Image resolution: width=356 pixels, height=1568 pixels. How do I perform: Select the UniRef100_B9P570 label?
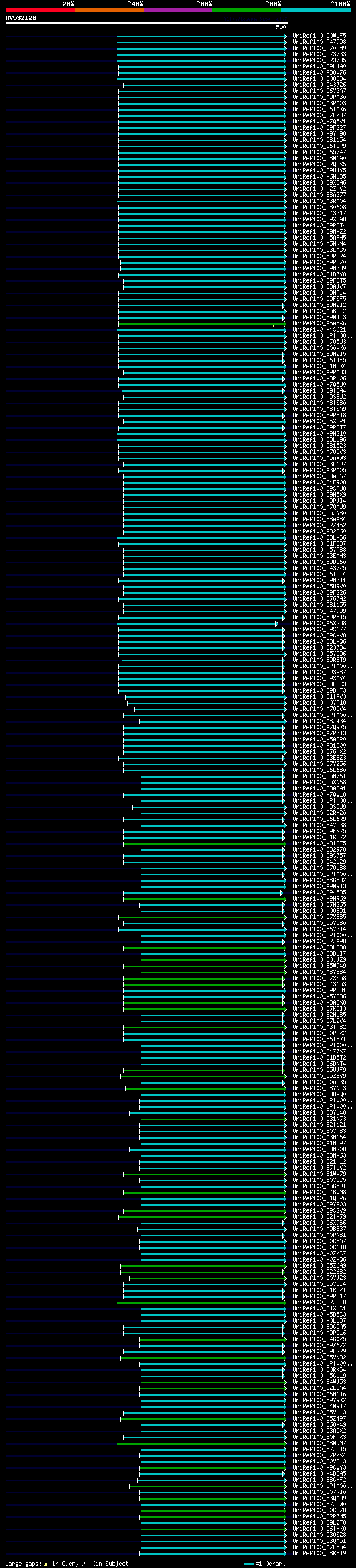[x=319, y=263]
